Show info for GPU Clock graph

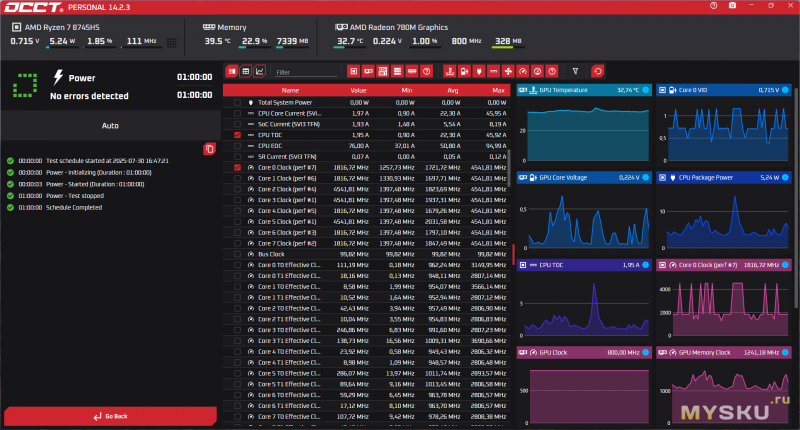pyautogui.click(x=645, y=352)
